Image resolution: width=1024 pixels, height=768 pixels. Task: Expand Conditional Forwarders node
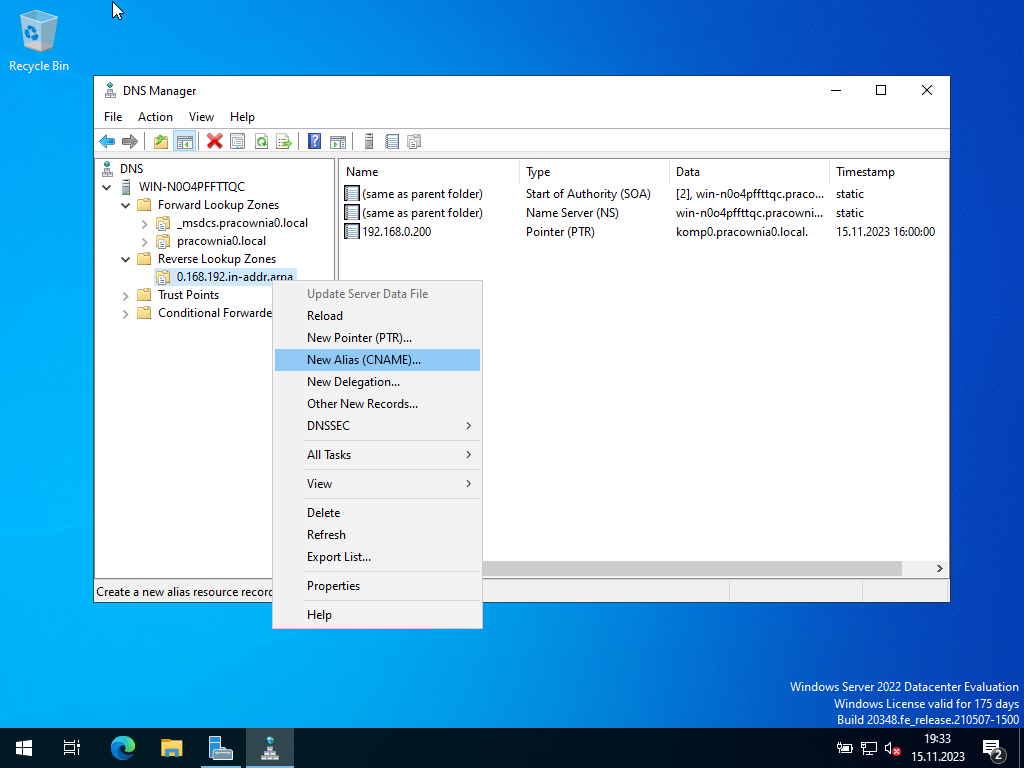[125, 313]
